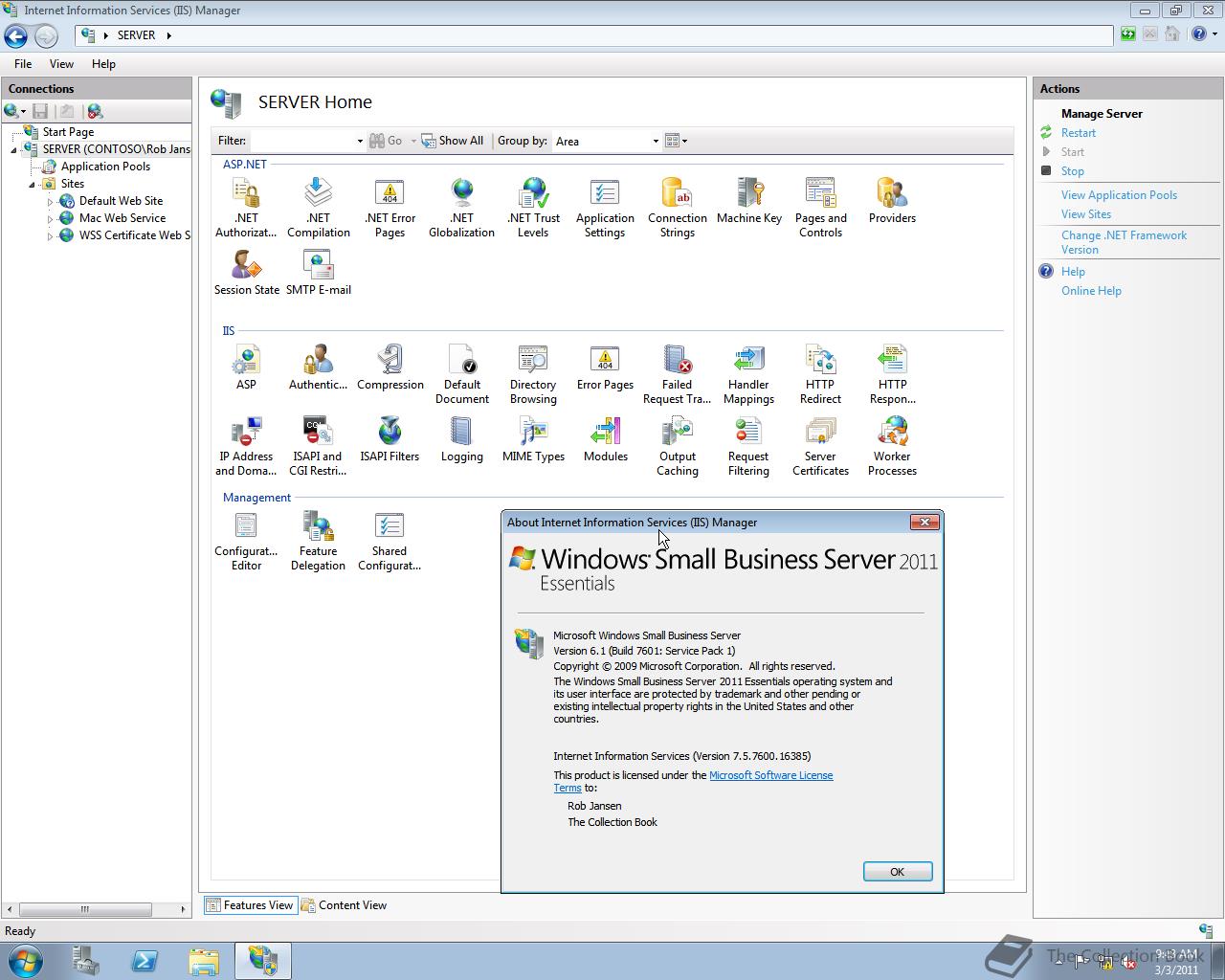
Task: Click View Application Pools link
Action: pyautogui.click(x=1119, y=195)
